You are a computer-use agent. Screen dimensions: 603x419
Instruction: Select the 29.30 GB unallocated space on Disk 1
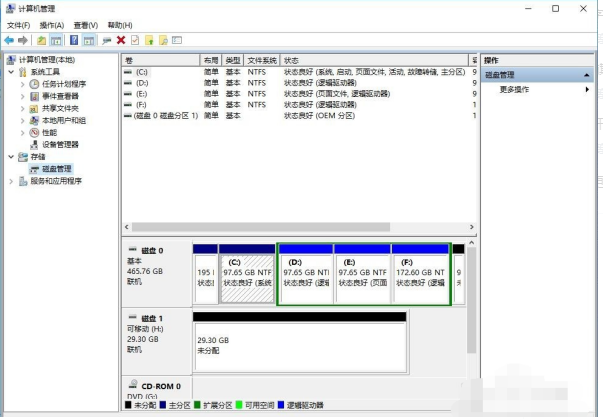299,346
